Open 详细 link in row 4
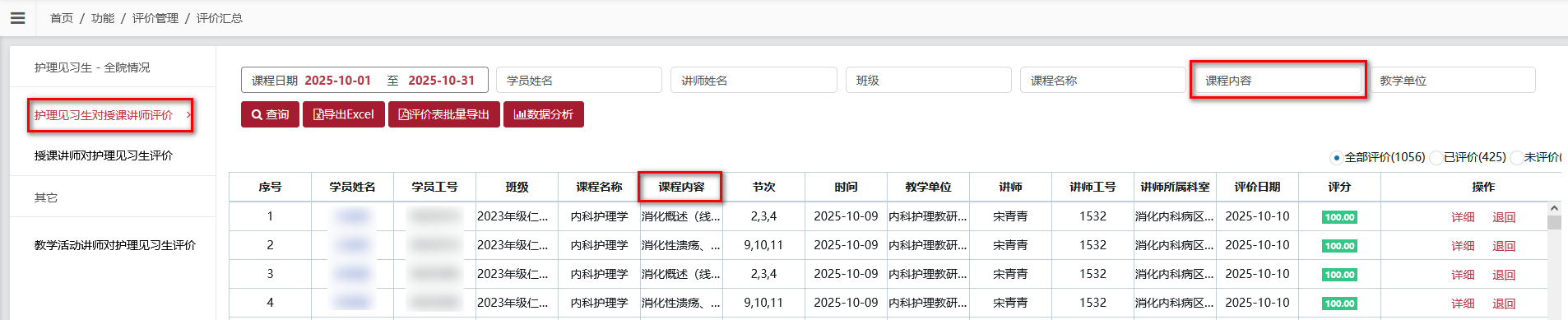Image resolution: width=1568 pixels, height=320 pixels. (x=1463, y=304)
